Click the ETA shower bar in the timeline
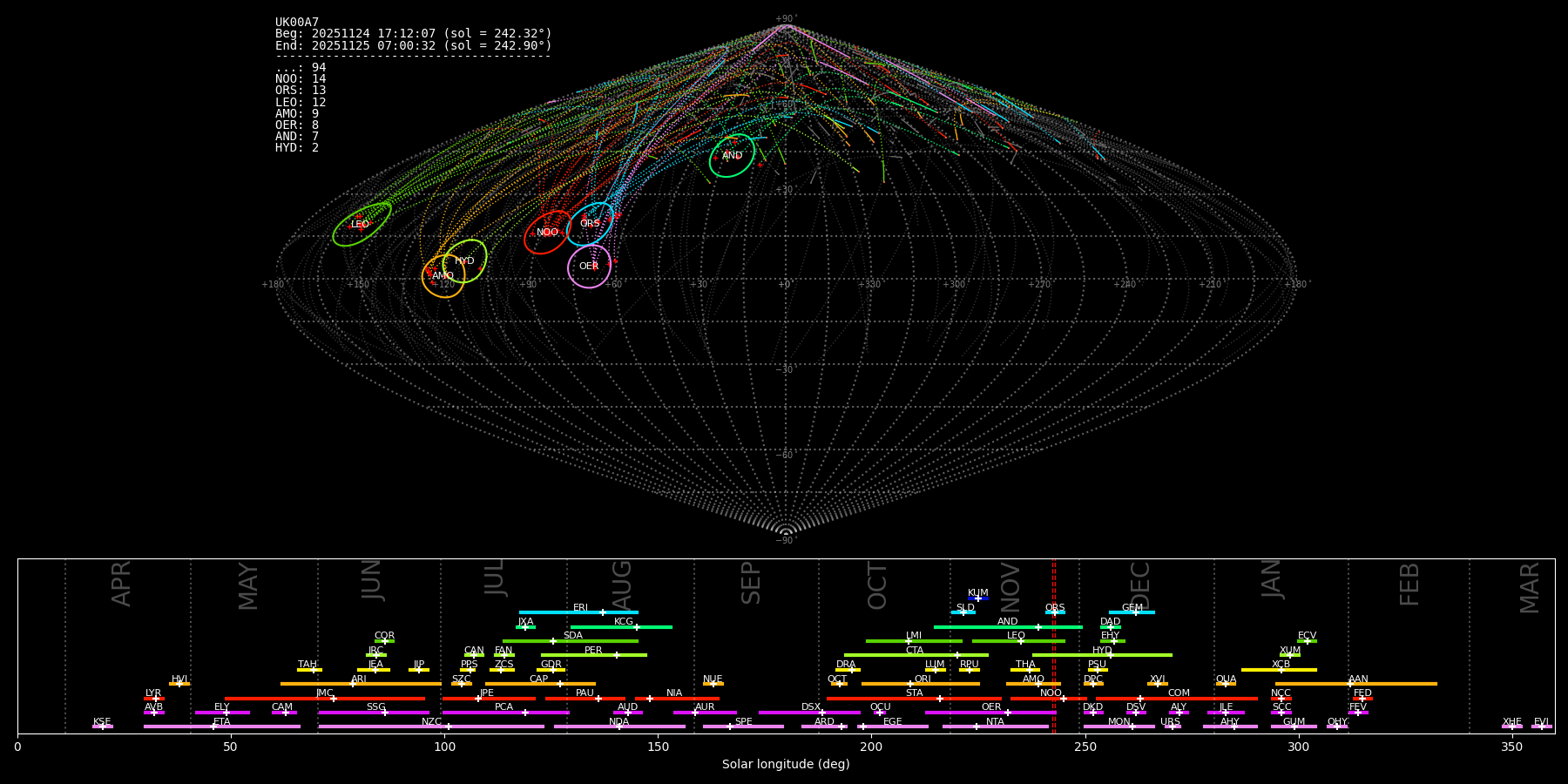 click(x=222, y=727)
